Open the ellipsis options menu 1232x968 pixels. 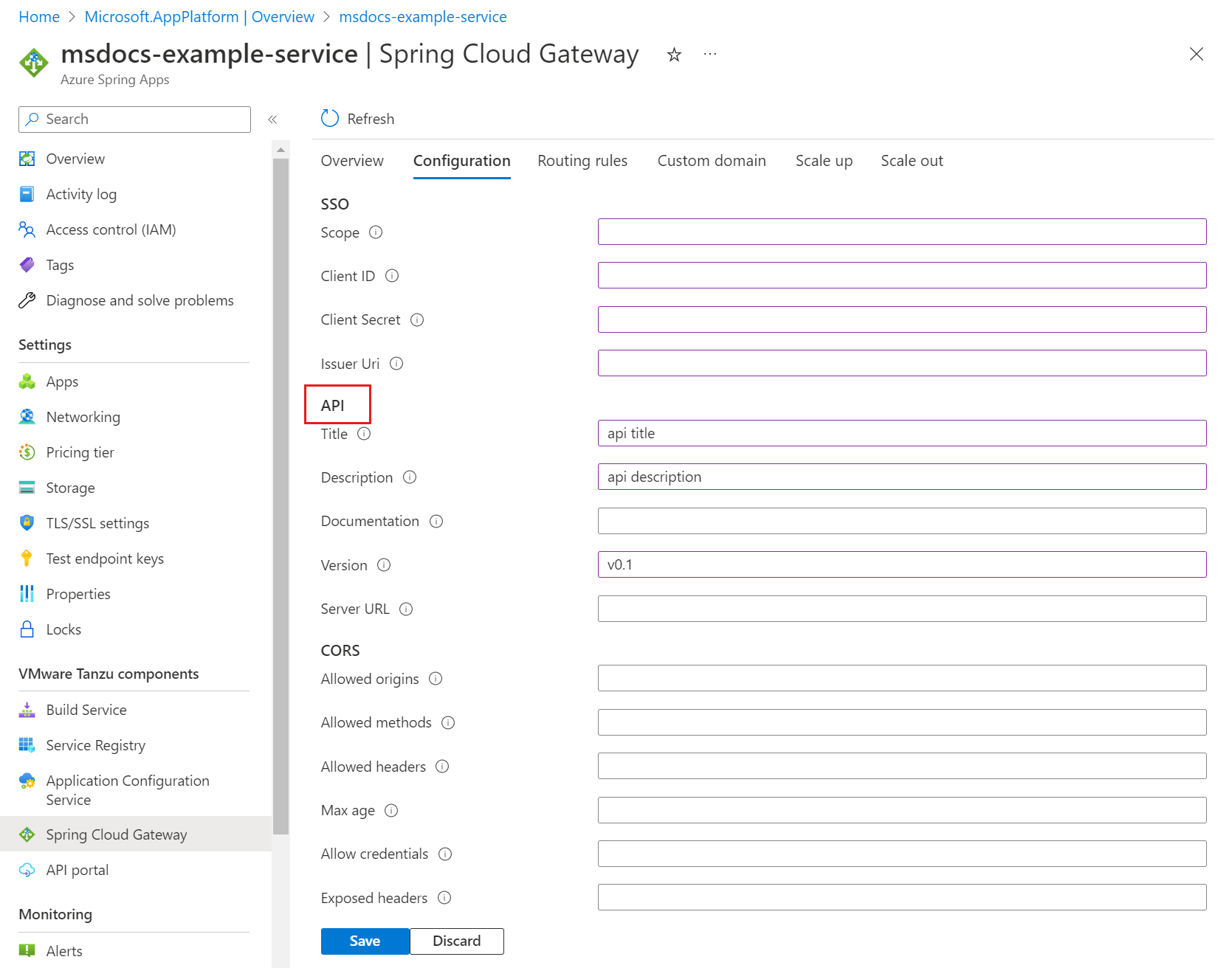pyautogui.click(x=709, y=54)
